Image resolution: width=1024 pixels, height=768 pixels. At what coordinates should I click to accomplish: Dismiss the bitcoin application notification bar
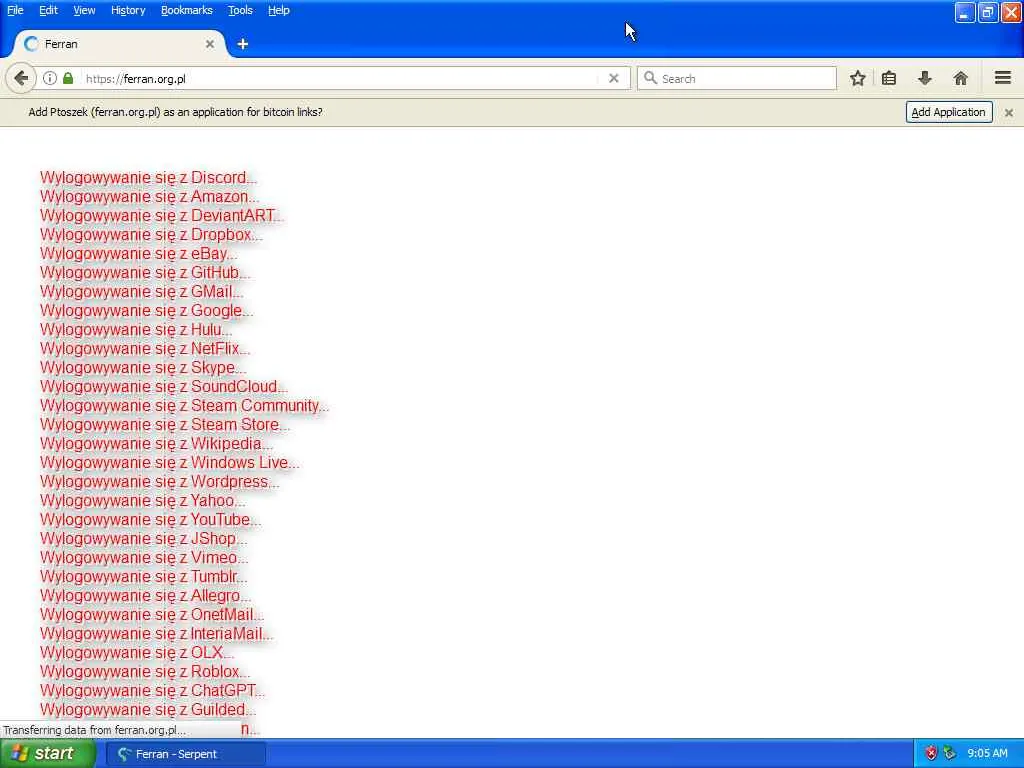tap(1008, 112)
